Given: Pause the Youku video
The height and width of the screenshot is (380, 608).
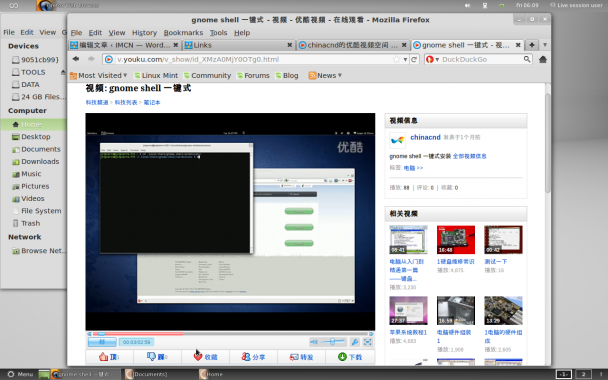Looking at the screenshot, I should [102, 342].
